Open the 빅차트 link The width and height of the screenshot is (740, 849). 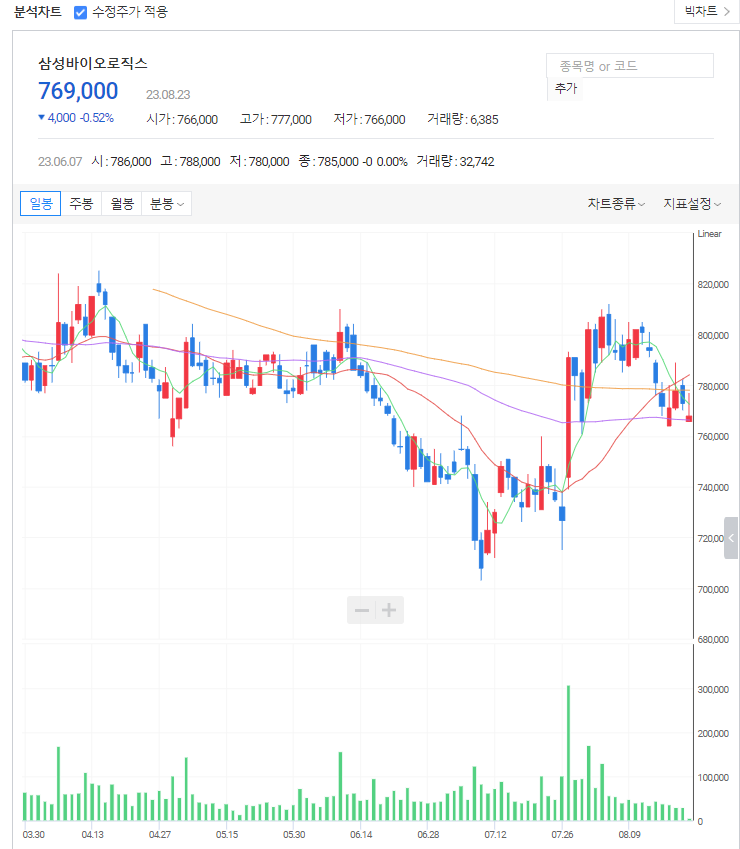pos(706,11)
